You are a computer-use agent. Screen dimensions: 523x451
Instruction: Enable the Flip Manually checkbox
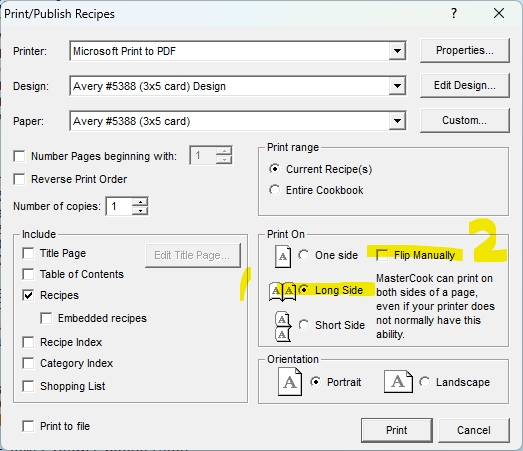click(x=382, y=255)
